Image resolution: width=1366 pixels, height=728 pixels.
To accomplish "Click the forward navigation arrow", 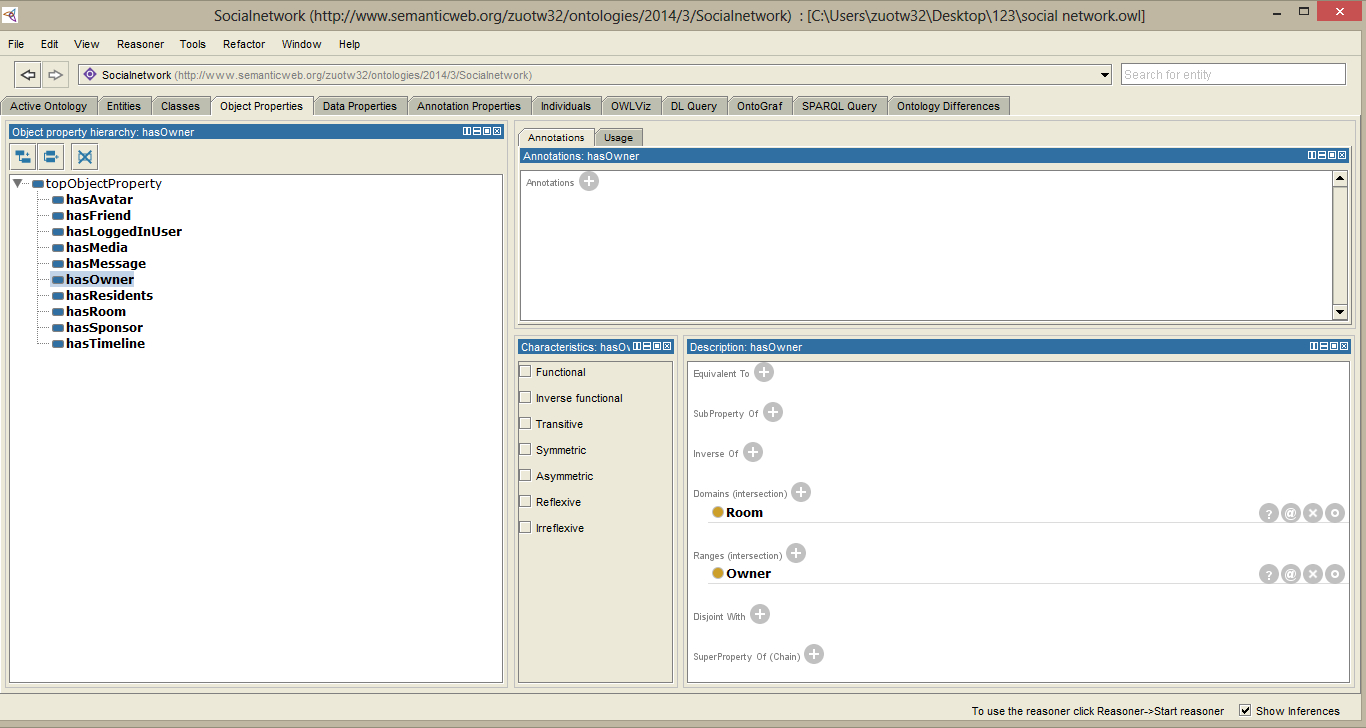I will [x=55, y=75].
